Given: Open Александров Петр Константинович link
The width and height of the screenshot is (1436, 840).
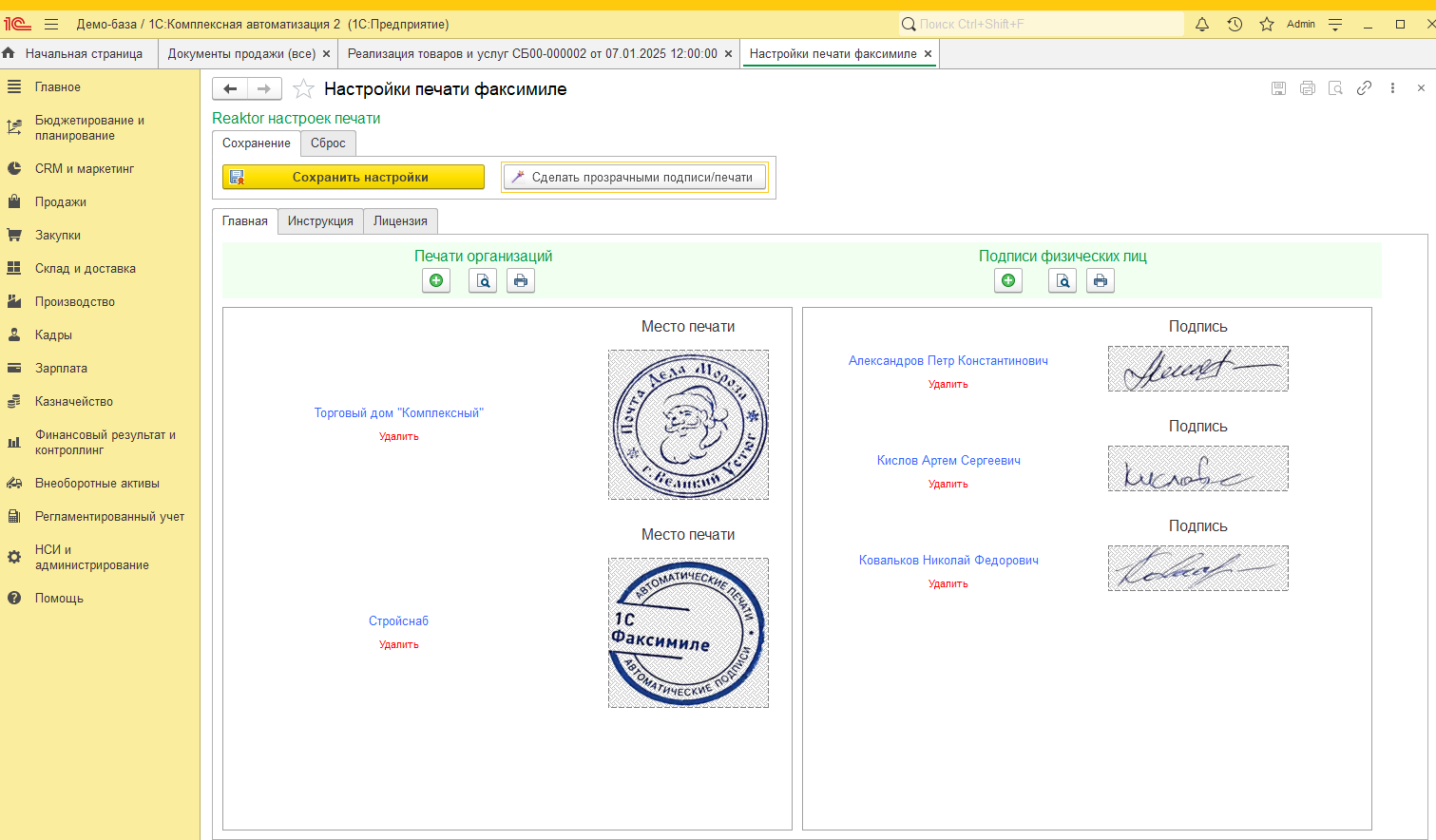Looking at the screenshot, I should (x=948, y=361).
